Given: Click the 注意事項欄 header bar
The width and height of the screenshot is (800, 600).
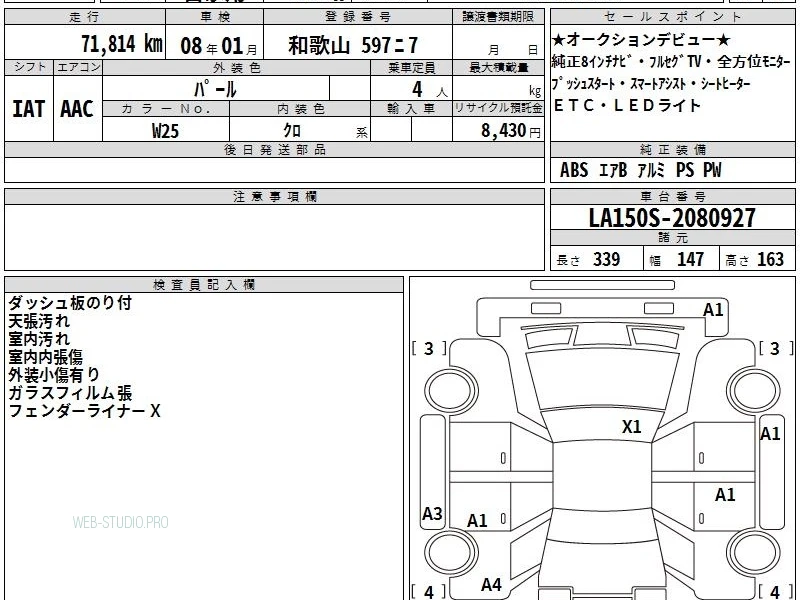Looking at the screenshot, I should pyautogui.click(x=274, y=196).
